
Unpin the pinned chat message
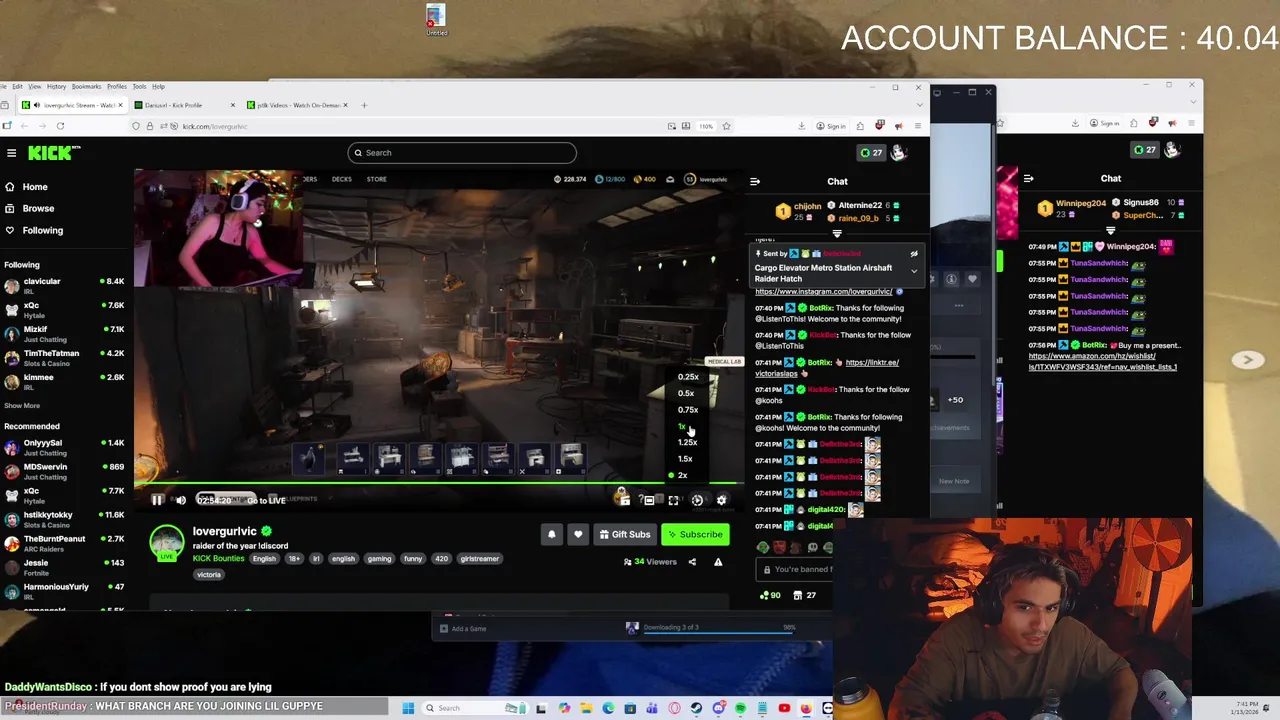pos(913,254)
